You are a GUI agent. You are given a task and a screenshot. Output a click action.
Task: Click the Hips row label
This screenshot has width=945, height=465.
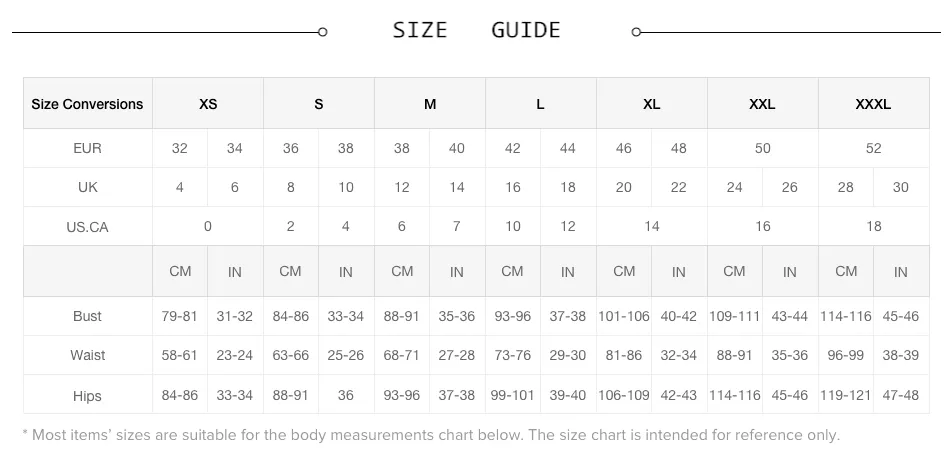(x=87, y=396)
